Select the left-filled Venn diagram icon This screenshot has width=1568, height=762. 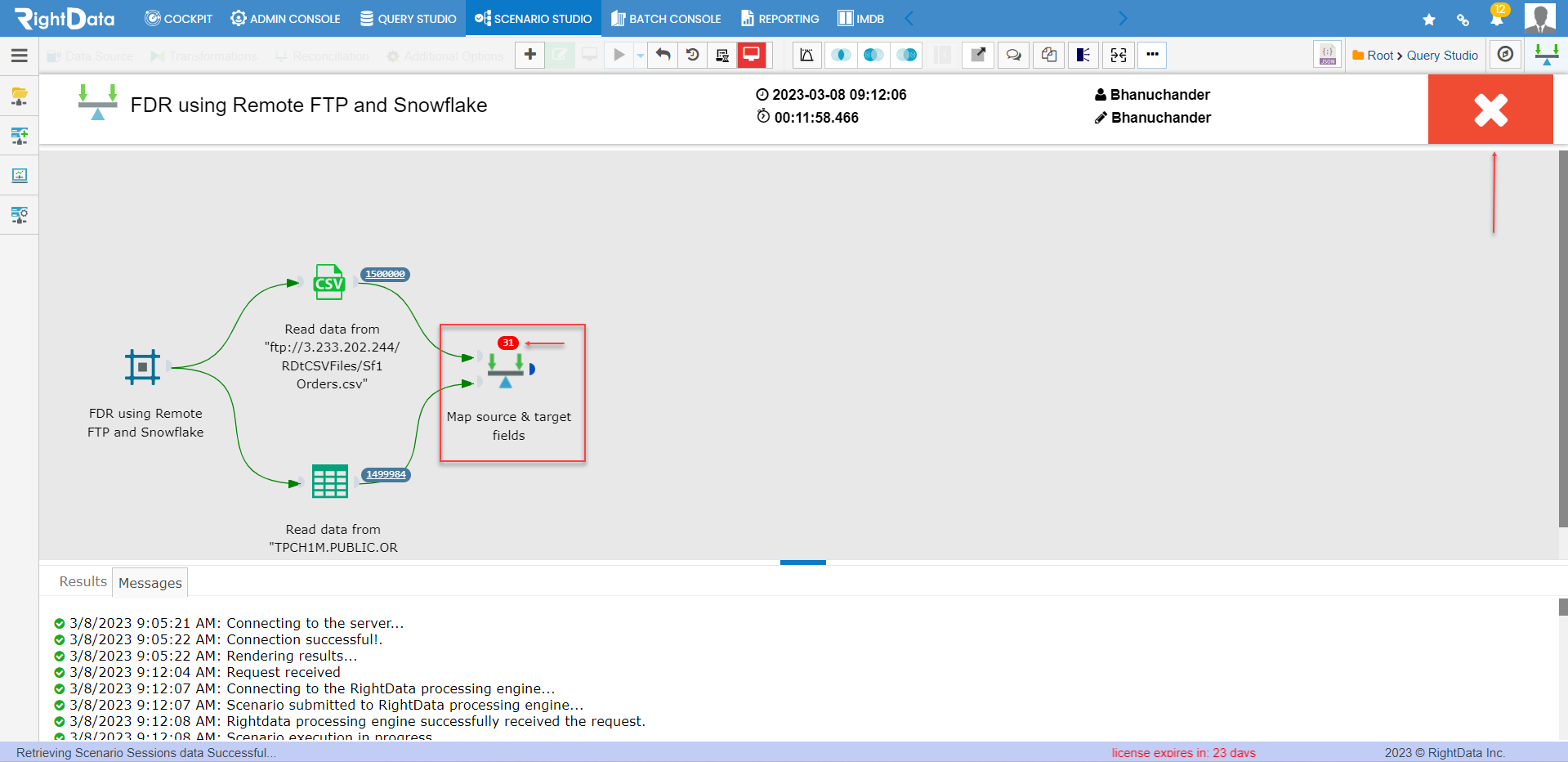873,55
